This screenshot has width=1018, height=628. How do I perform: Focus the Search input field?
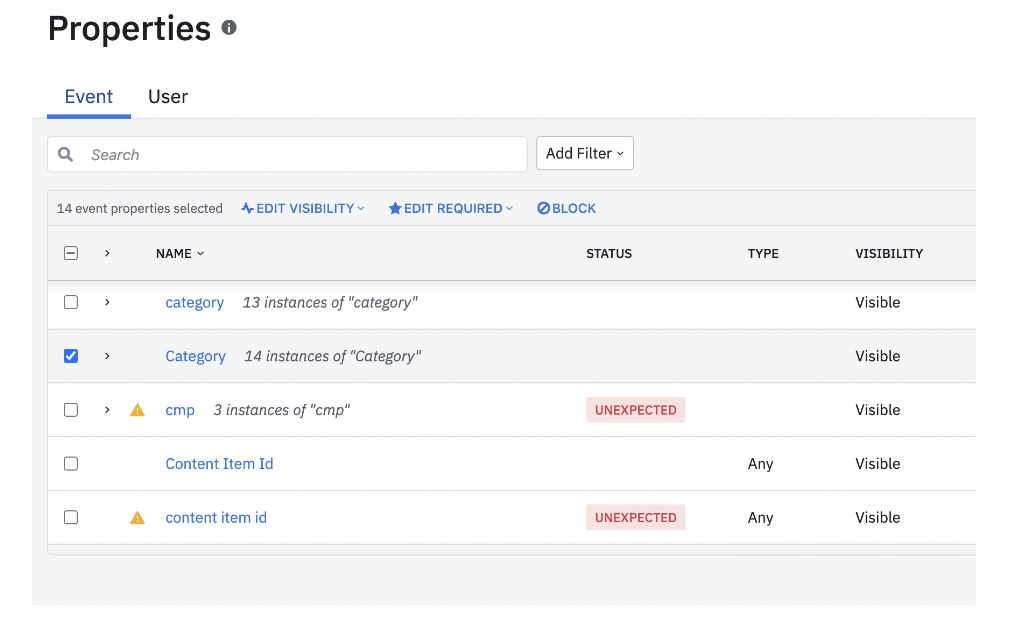[x=300, y=154]
